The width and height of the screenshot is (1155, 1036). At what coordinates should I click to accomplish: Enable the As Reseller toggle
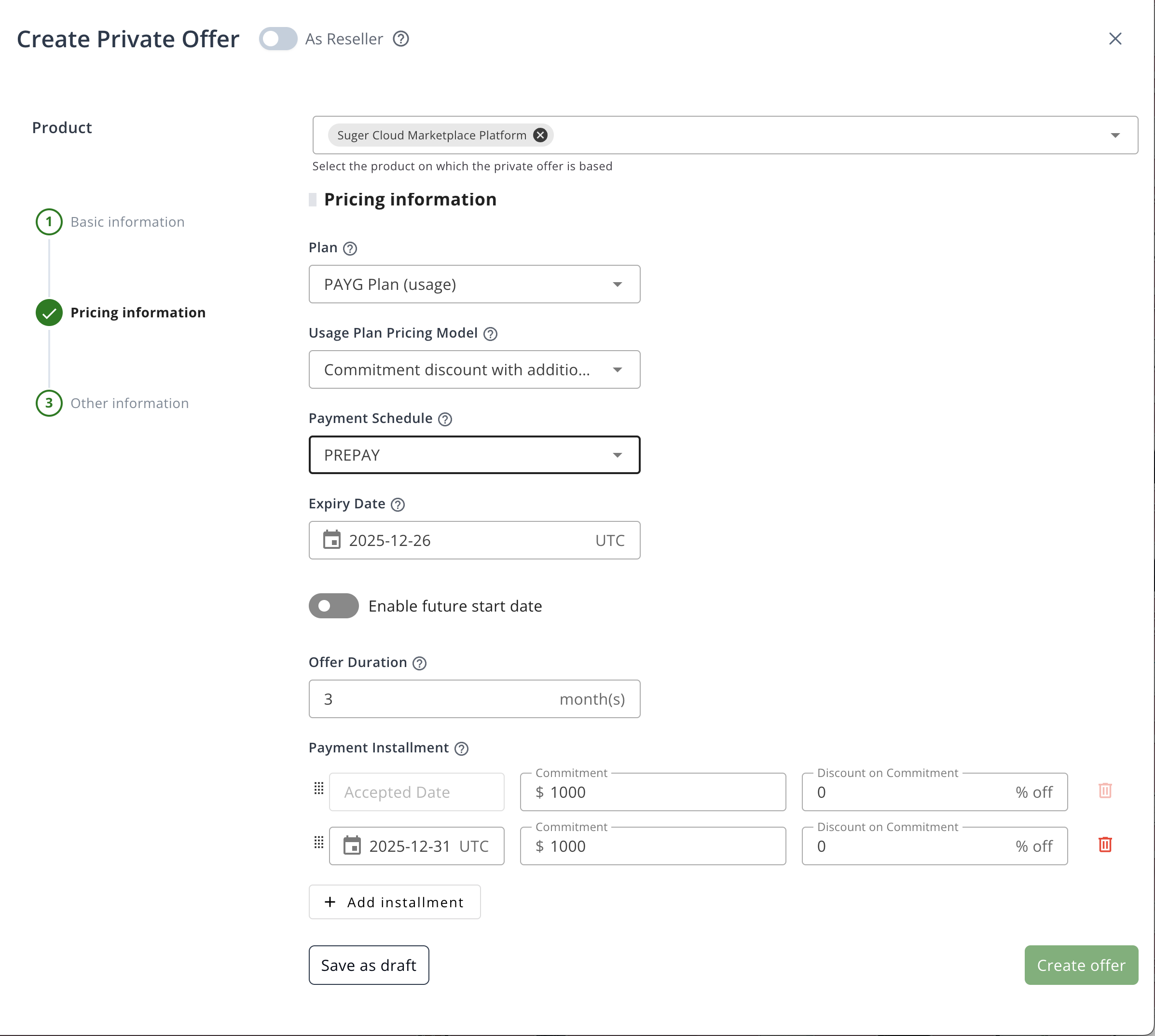(278, 39)
